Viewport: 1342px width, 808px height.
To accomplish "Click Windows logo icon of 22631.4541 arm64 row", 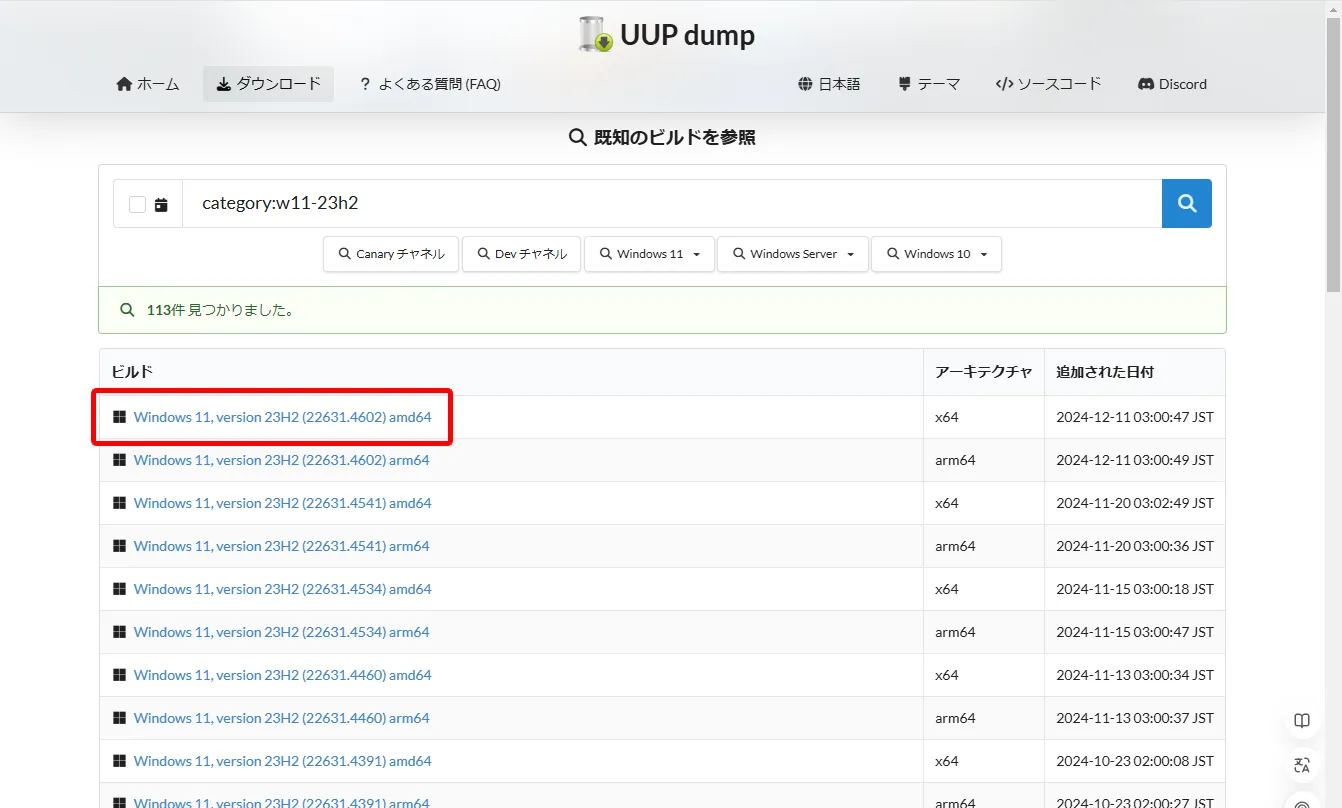I will [x=120, y=546].
